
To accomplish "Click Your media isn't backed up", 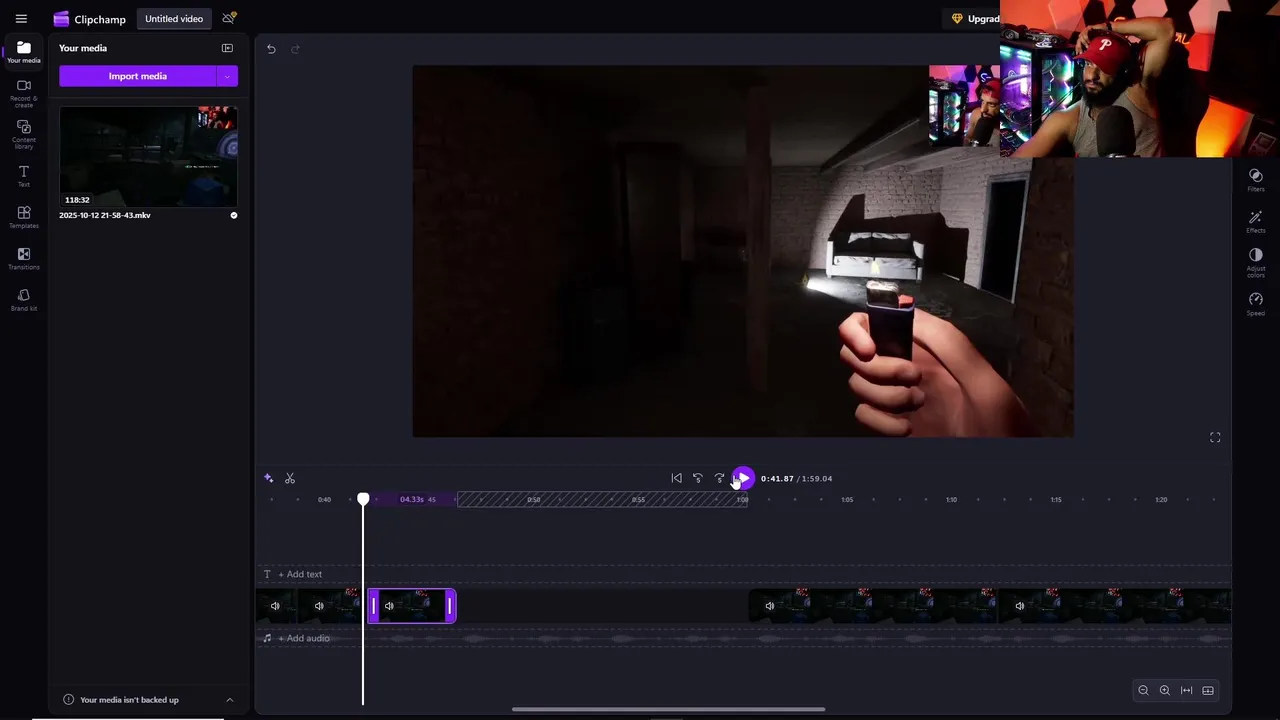I will click(x=129, y=700).
